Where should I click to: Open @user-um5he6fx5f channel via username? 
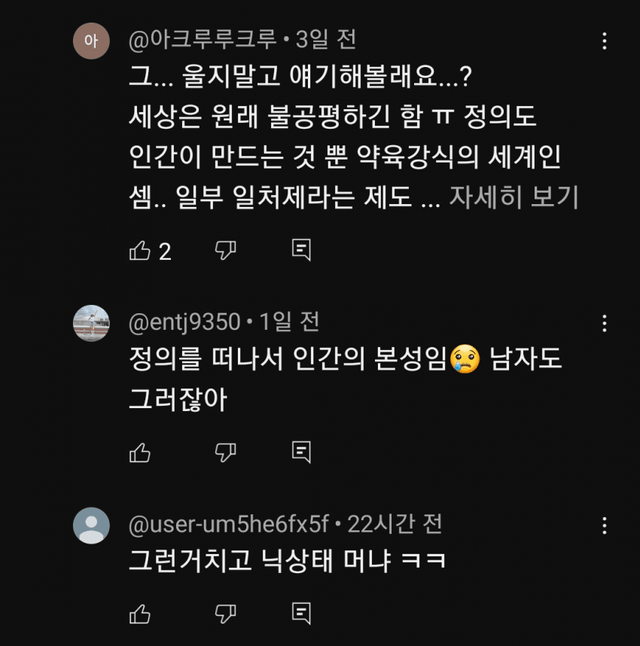229,524
